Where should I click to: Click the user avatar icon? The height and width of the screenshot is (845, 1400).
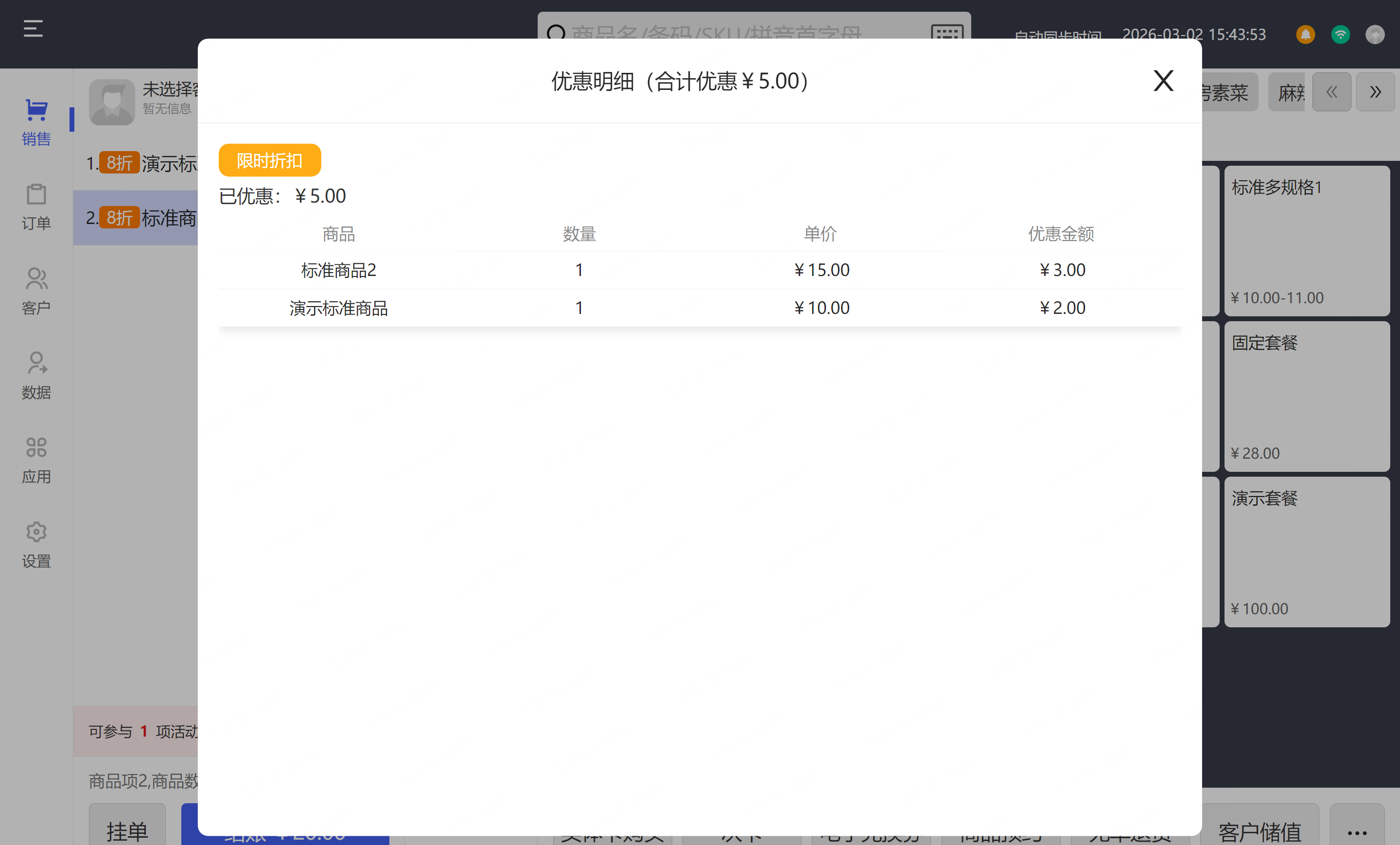(1374, 34)
